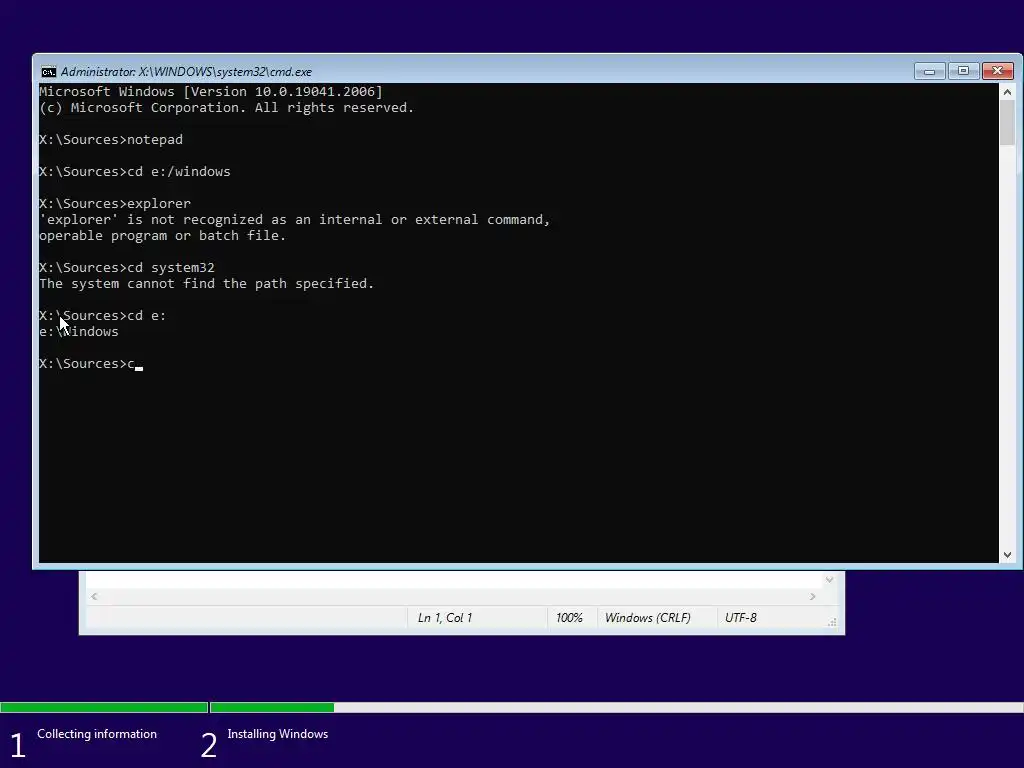Click 'The system cannot find the path specified.'
This screenshot has width=1024, height=768.
(206, 283)
